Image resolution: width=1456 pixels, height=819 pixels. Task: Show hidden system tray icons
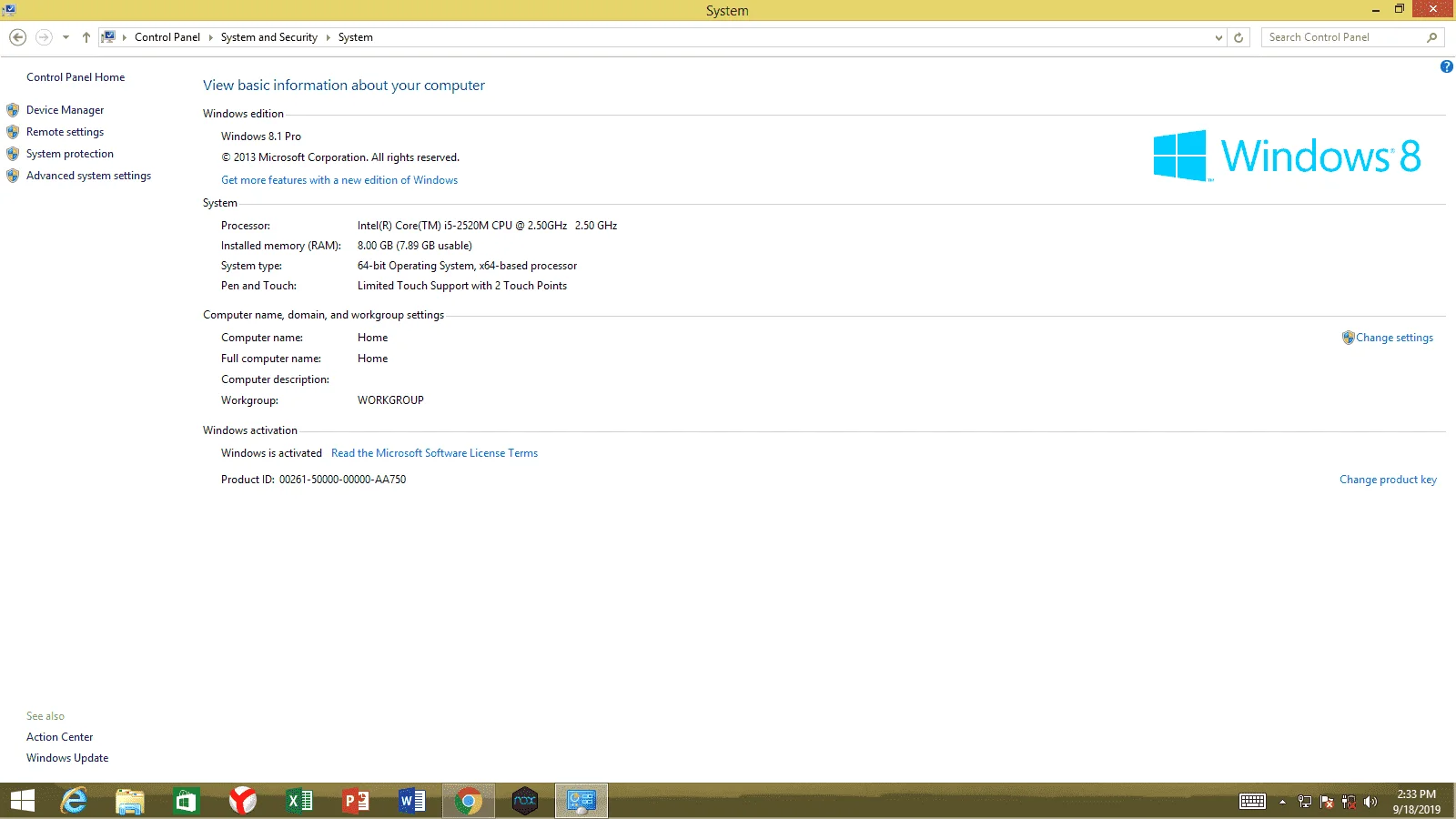(x=1282, y=802)
